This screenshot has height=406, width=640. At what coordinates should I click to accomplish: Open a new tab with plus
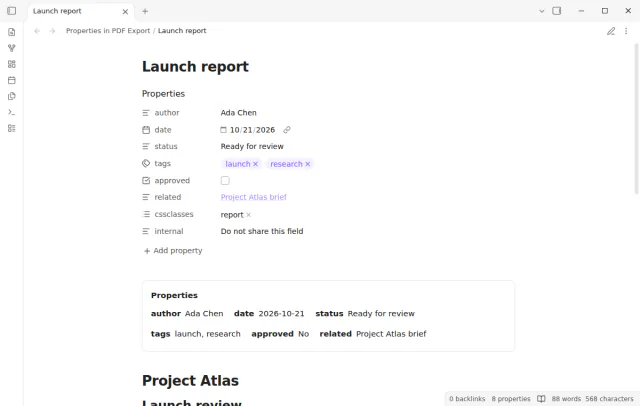pos(145,11)
